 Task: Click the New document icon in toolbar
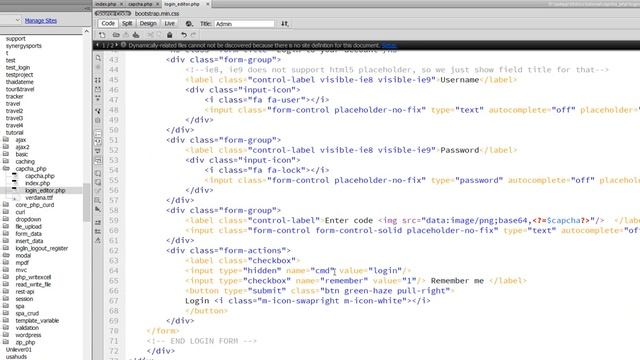click(x=102, y=35)
